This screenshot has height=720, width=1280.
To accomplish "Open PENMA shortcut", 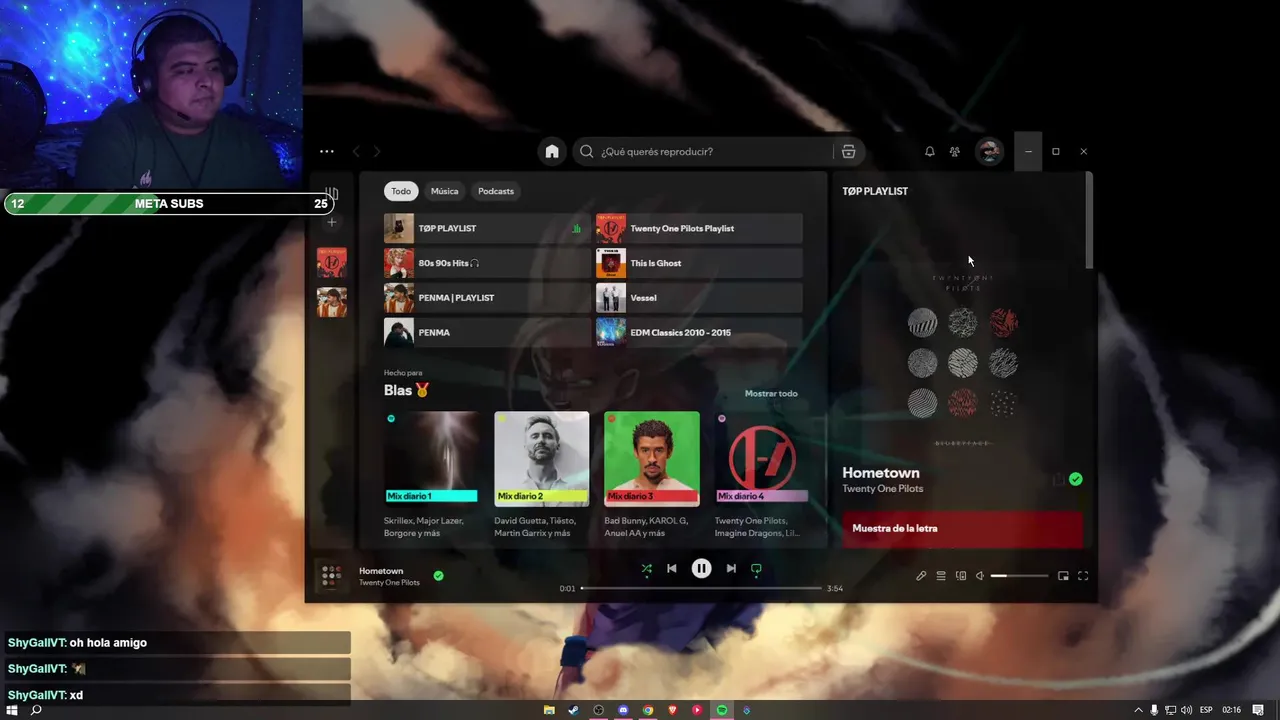I will click(487, 332).
